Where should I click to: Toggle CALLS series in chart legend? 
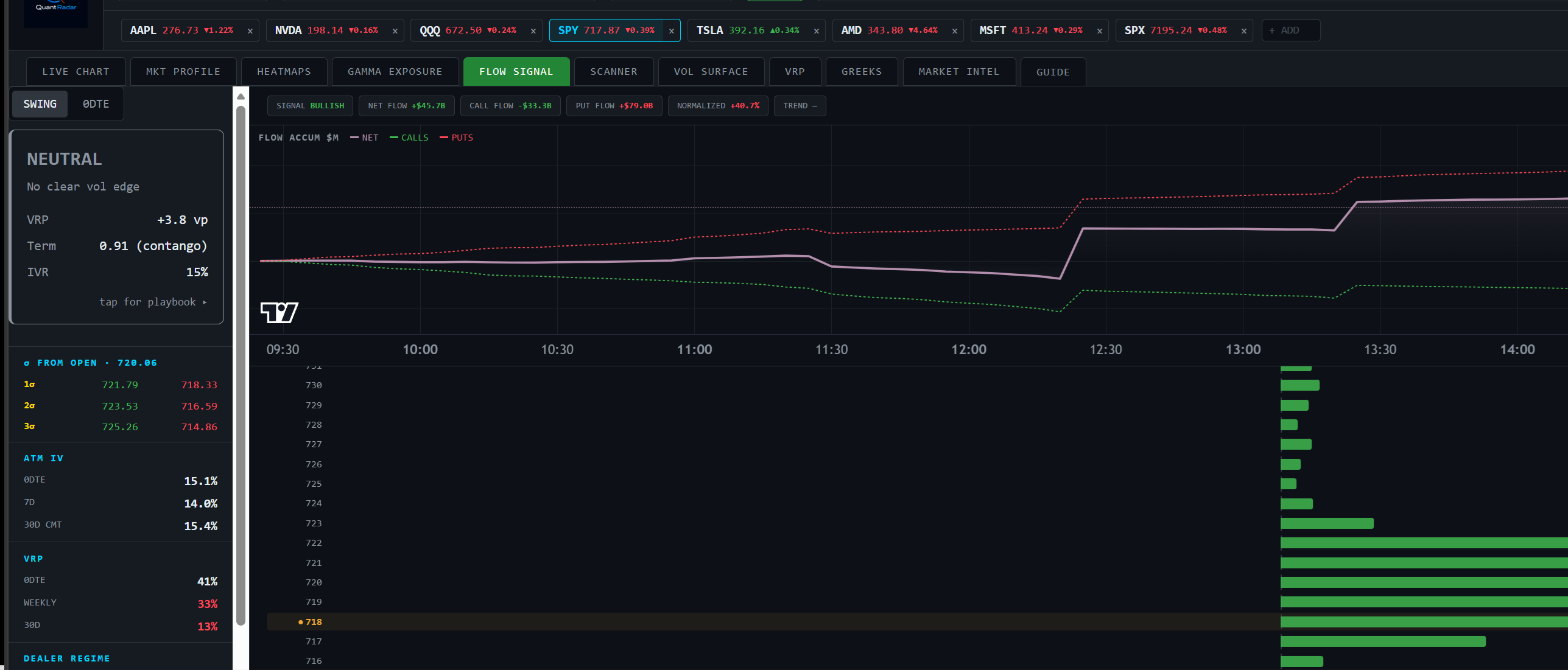409,138
